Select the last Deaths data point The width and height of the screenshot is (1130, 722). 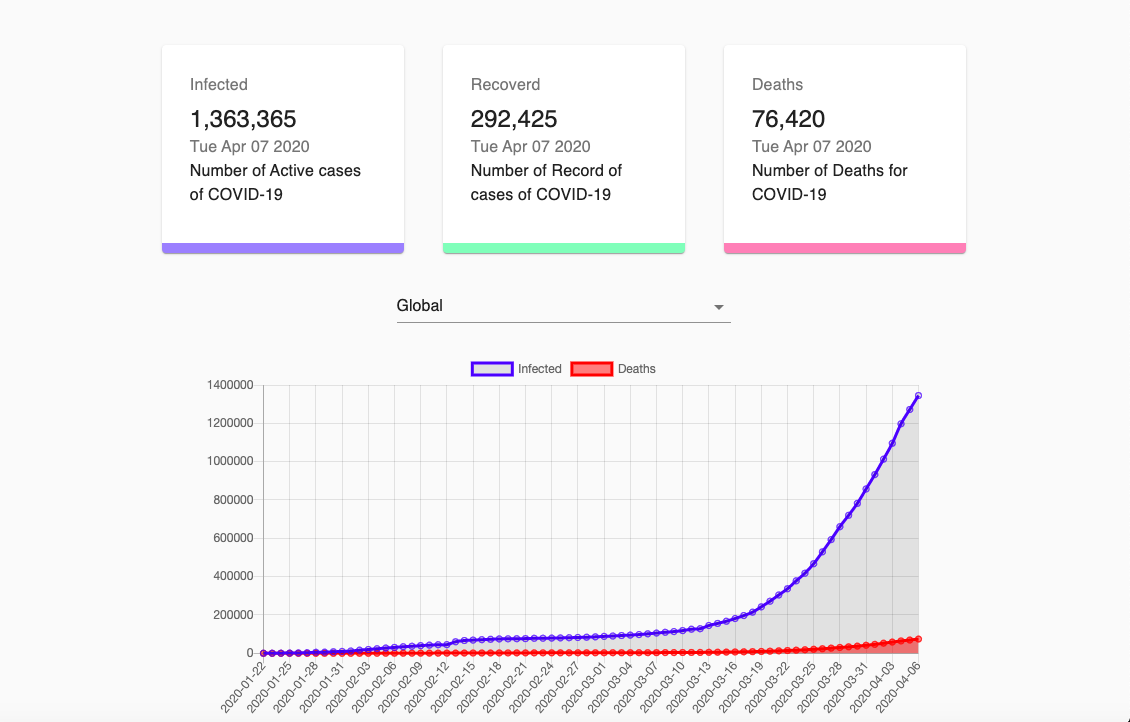click(x=918, y=639)
